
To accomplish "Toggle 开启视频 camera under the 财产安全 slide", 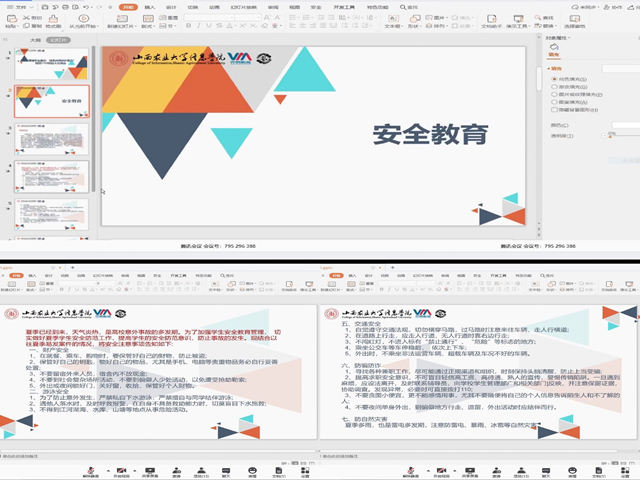I will point(121,472).
